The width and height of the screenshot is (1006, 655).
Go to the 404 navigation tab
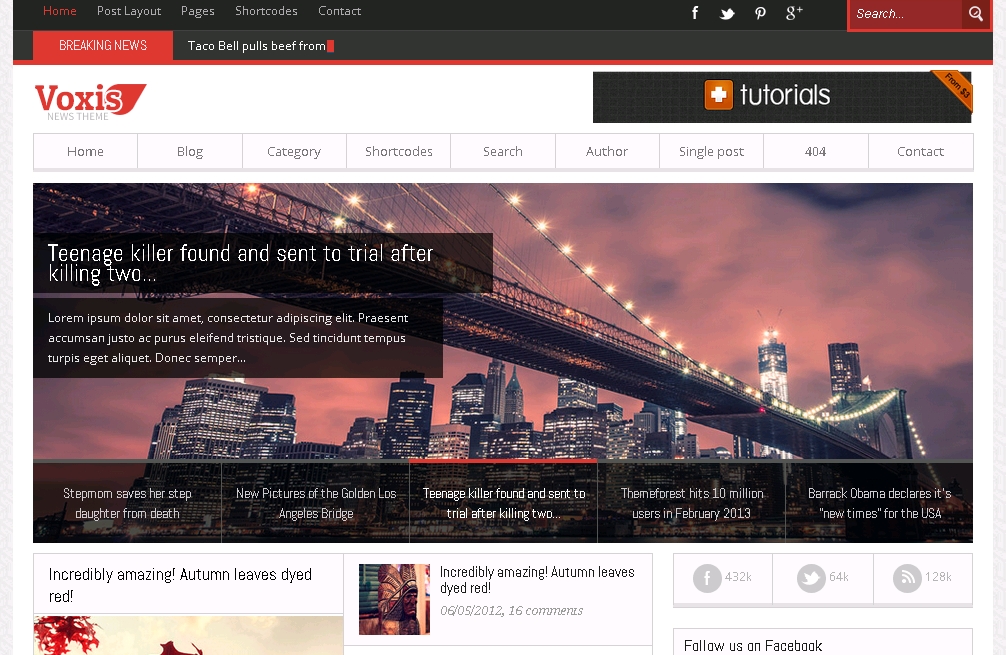coord(815,152)
